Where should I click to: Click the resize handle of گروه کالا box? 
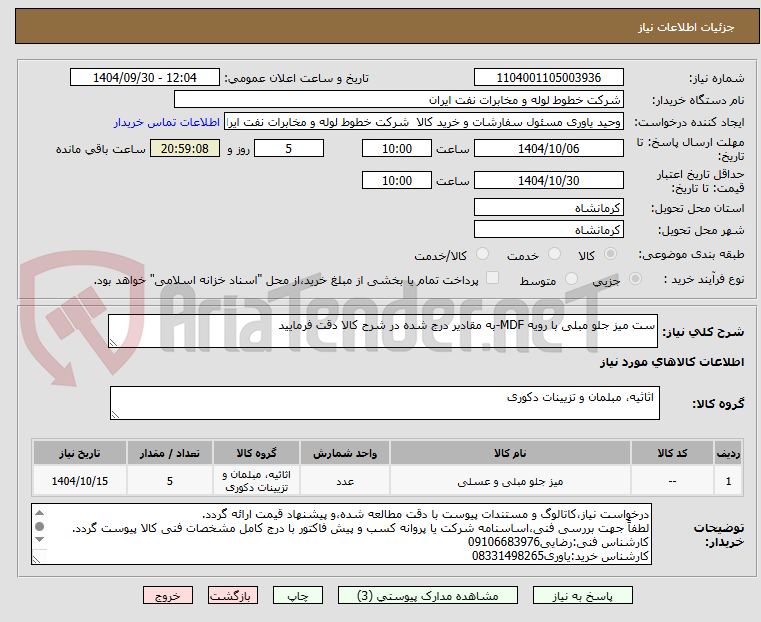pos(116,414)
